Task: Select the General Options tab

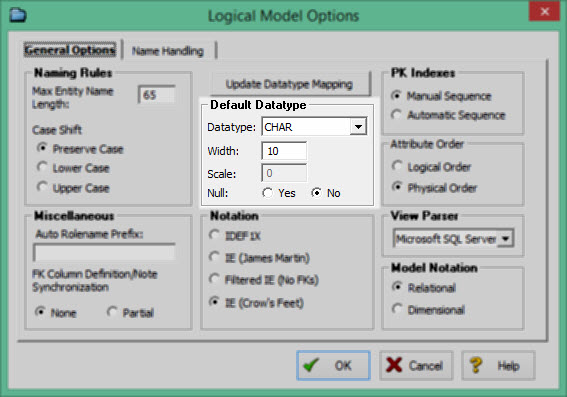Action: 70,50
